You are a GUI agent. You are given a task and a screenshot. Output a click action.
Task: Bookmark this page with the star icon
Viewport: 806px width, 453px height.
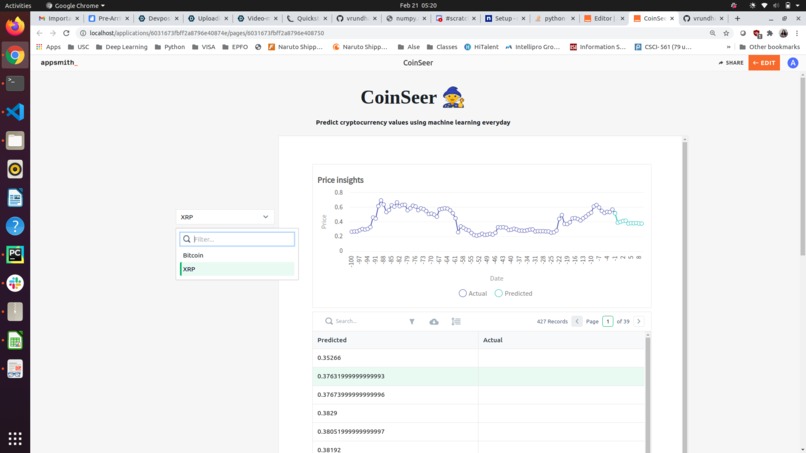point(726,33)
